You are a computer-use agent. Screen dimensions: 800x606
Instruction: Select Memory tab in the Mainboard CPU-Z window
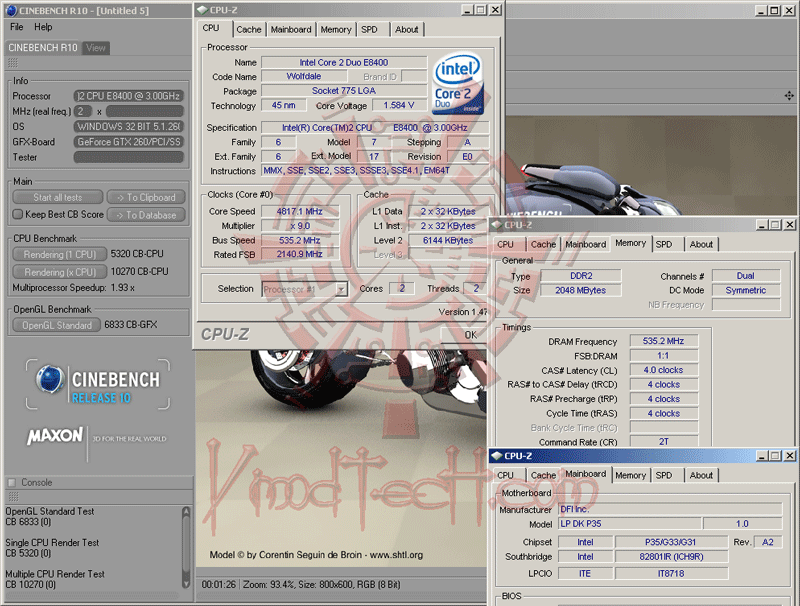pyautogui.click(x=631, y=475)
